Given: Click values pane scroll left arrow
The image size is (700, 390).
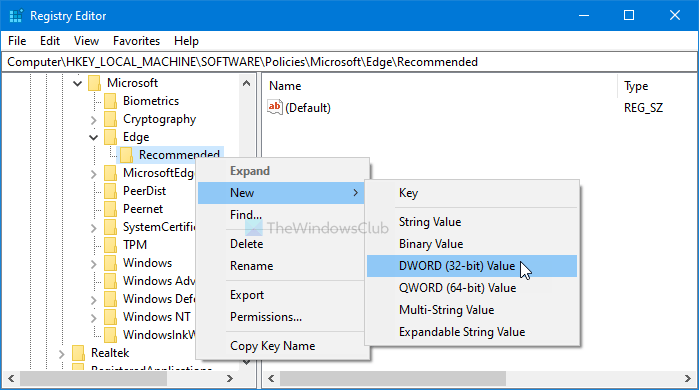Looking at the screenshot, I should pyautogui.click(x=271, y=379).
